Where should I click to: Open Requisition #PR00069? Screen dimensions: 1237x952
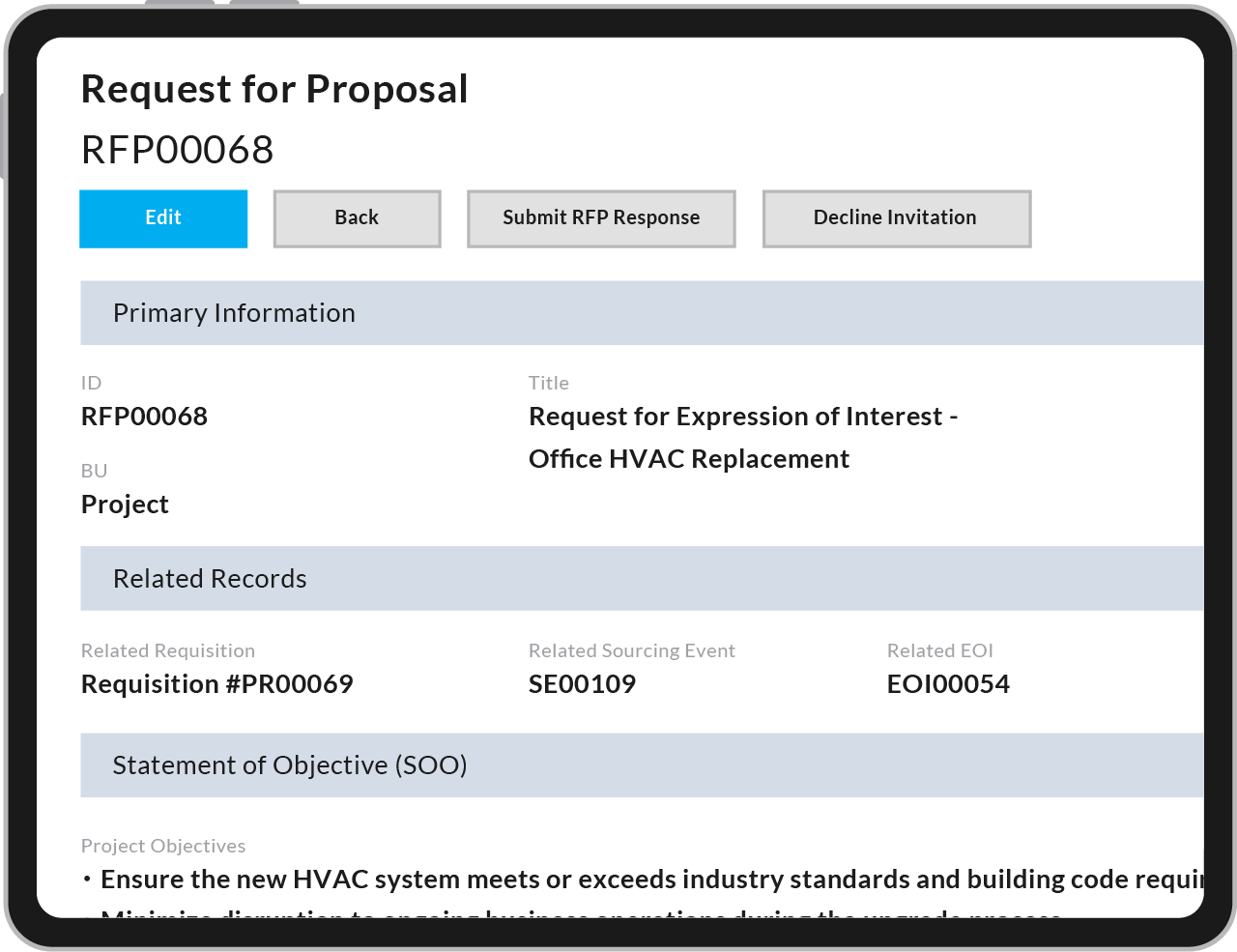216,684
